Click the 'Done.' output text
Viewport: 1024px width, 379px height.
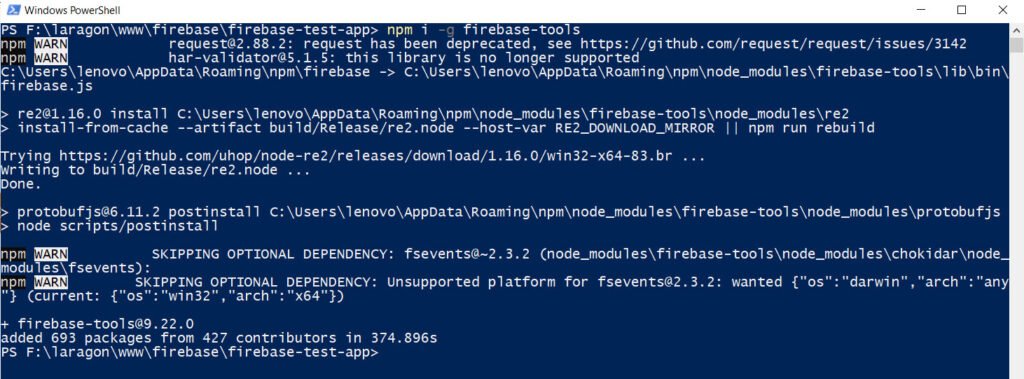21,184
